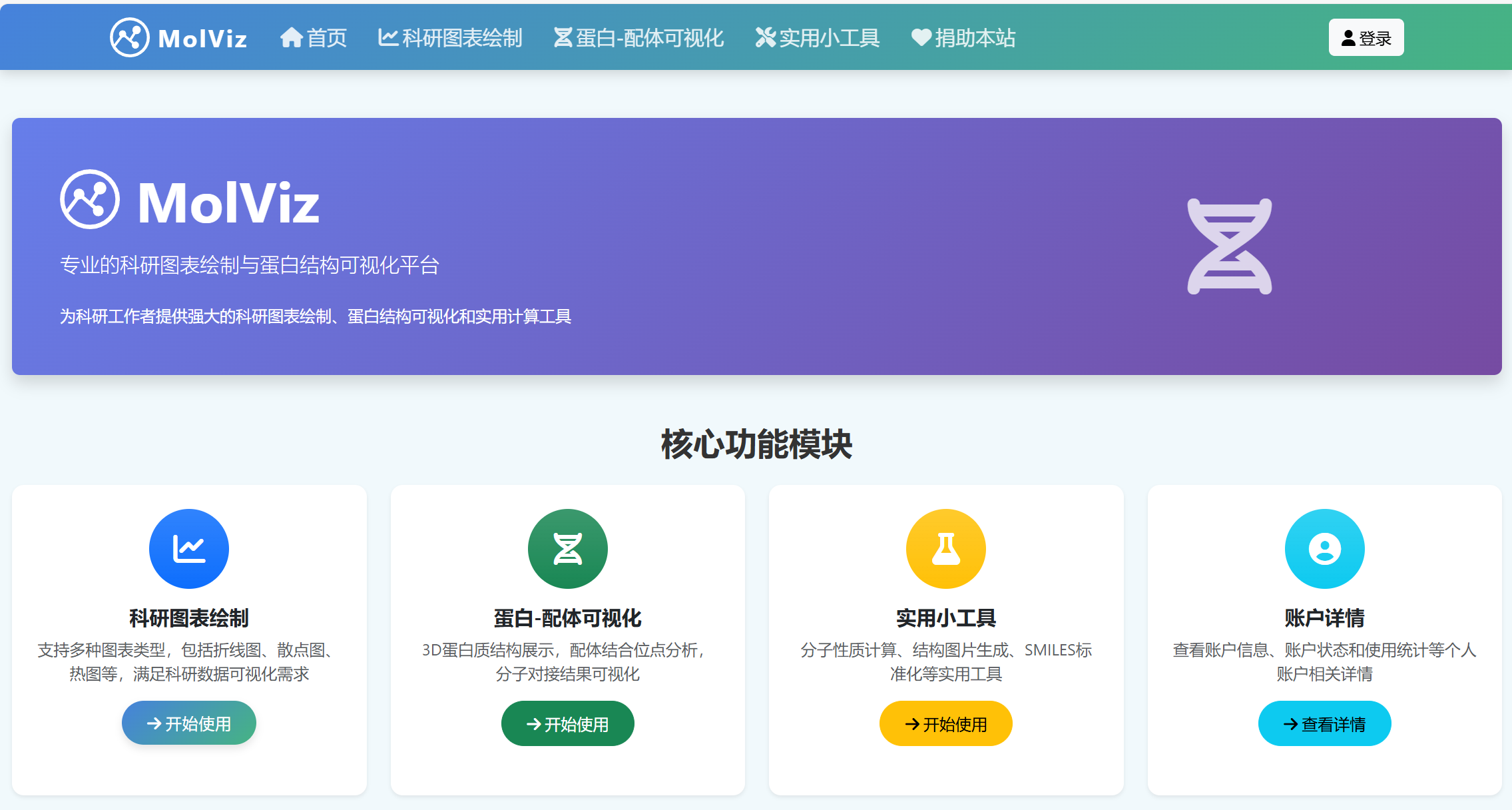Click the yellow flask icon on 实用小工具 card
This screenshot has height=810, width=1512.
tap(945, 548)
